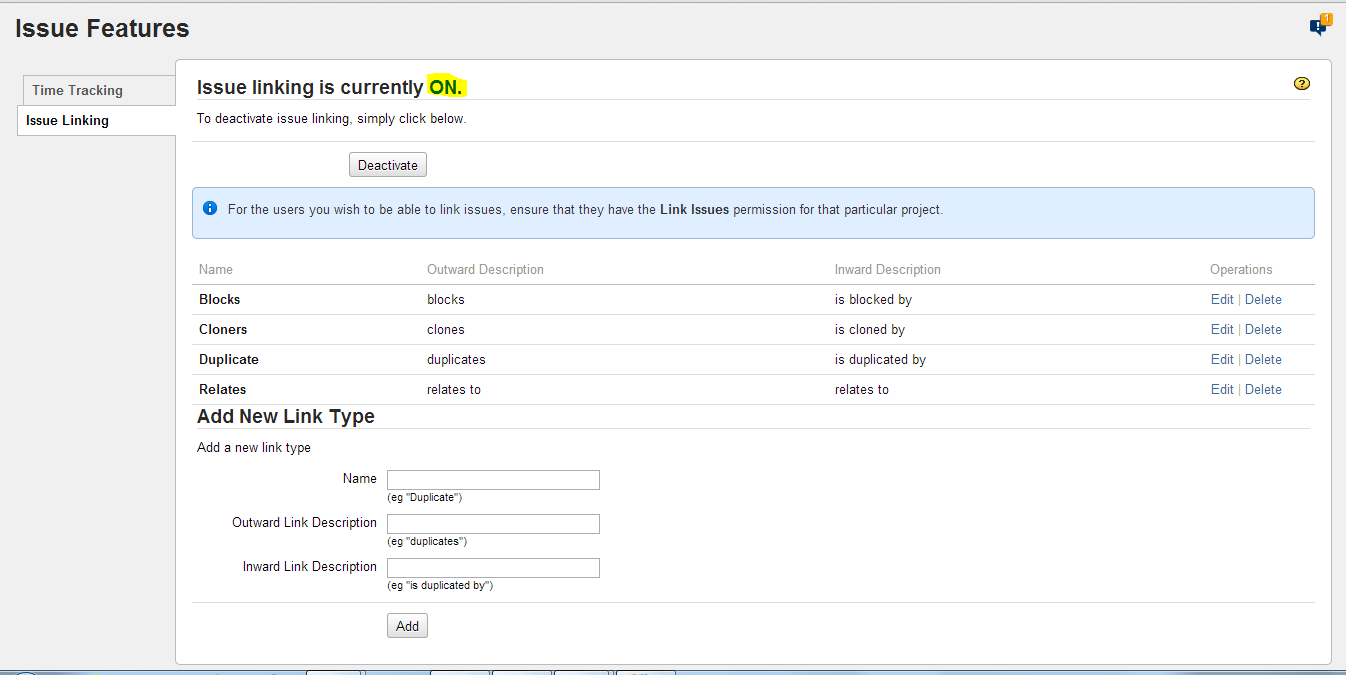Open the feedback notification icon
Image resolution: width=1346 pixels, height=675 pixels.
pyautogui.click(x=1320, y=26)
